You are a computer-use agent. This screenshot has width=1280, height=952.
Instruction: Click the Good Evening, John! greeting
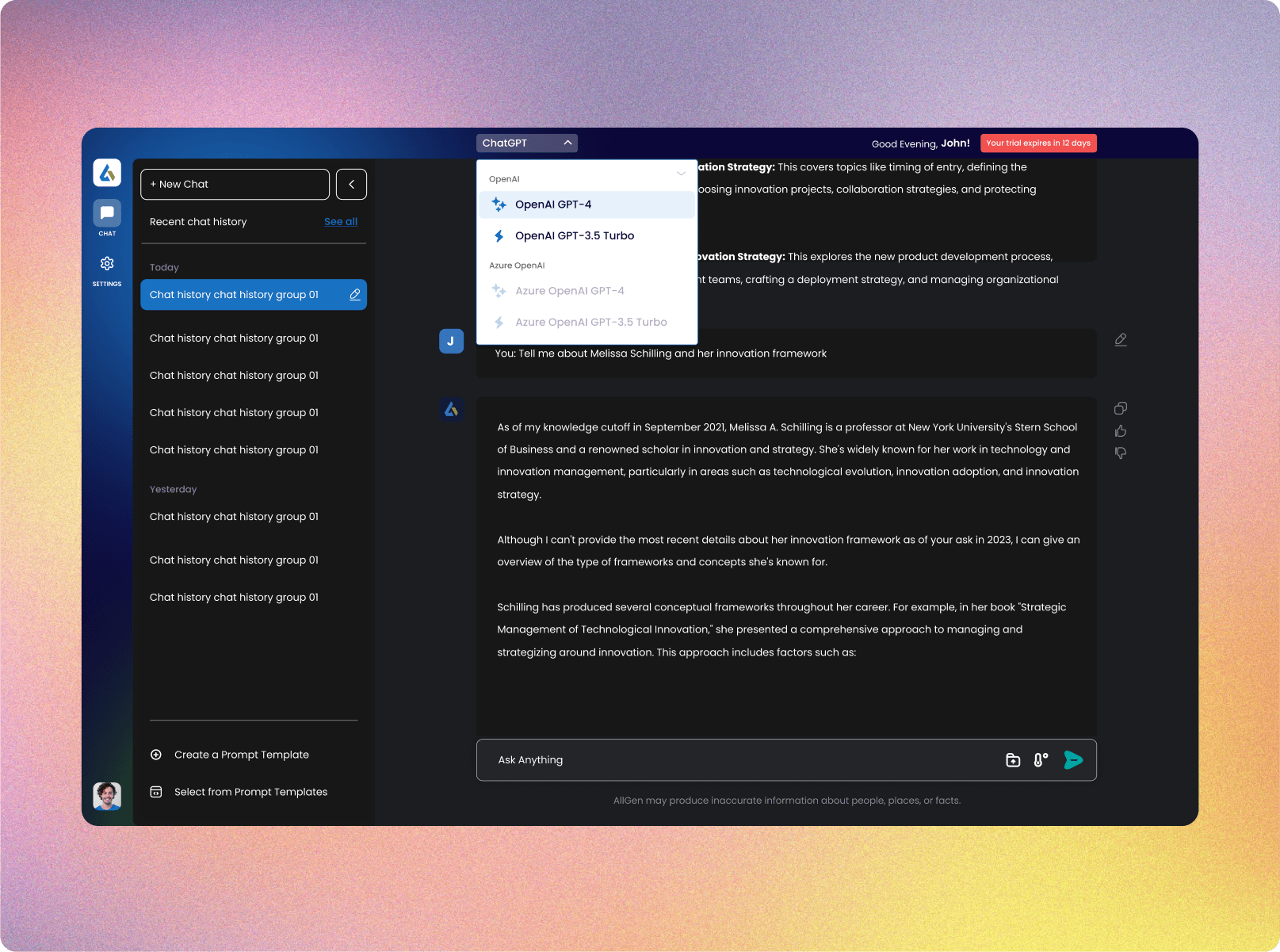920,143
